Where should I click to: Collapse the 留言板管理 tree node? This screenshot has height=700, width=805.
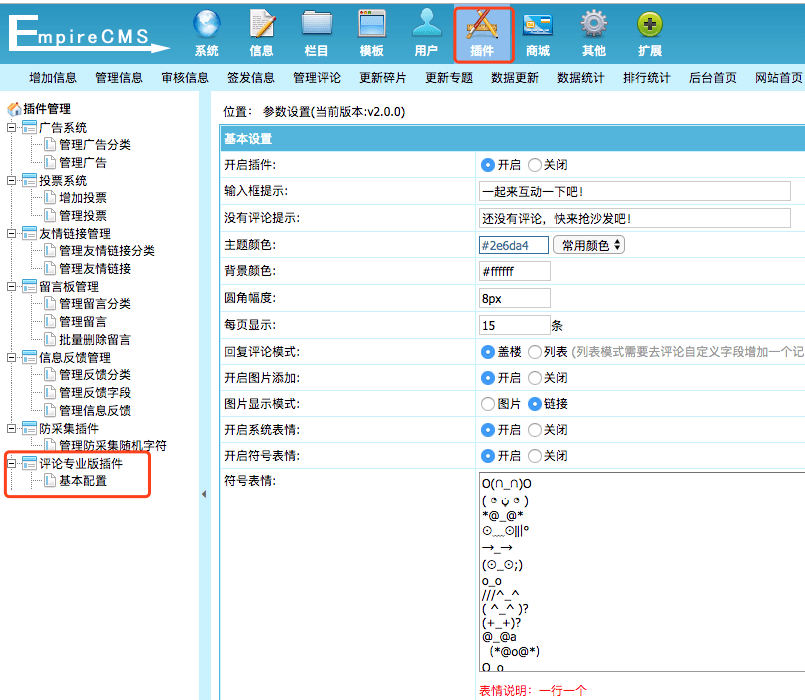point(12,287)
